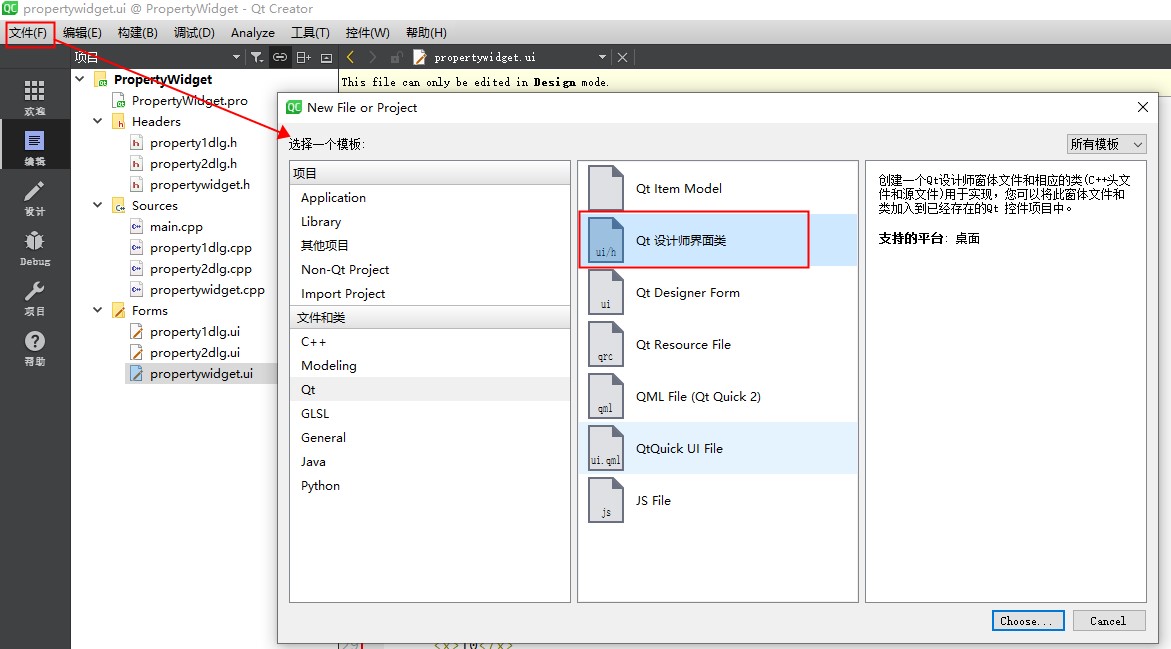Select the JS File template
1171x649 pixels.
[718, 500]
